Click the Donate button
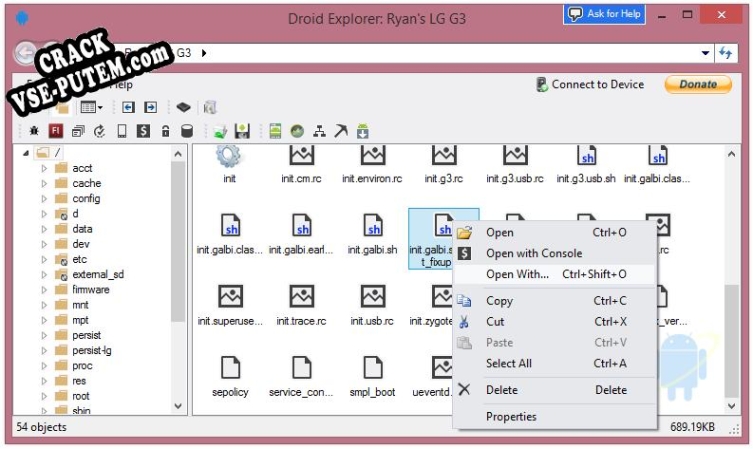The width and height of the screenshot is (753, 449). pos(698,85)
